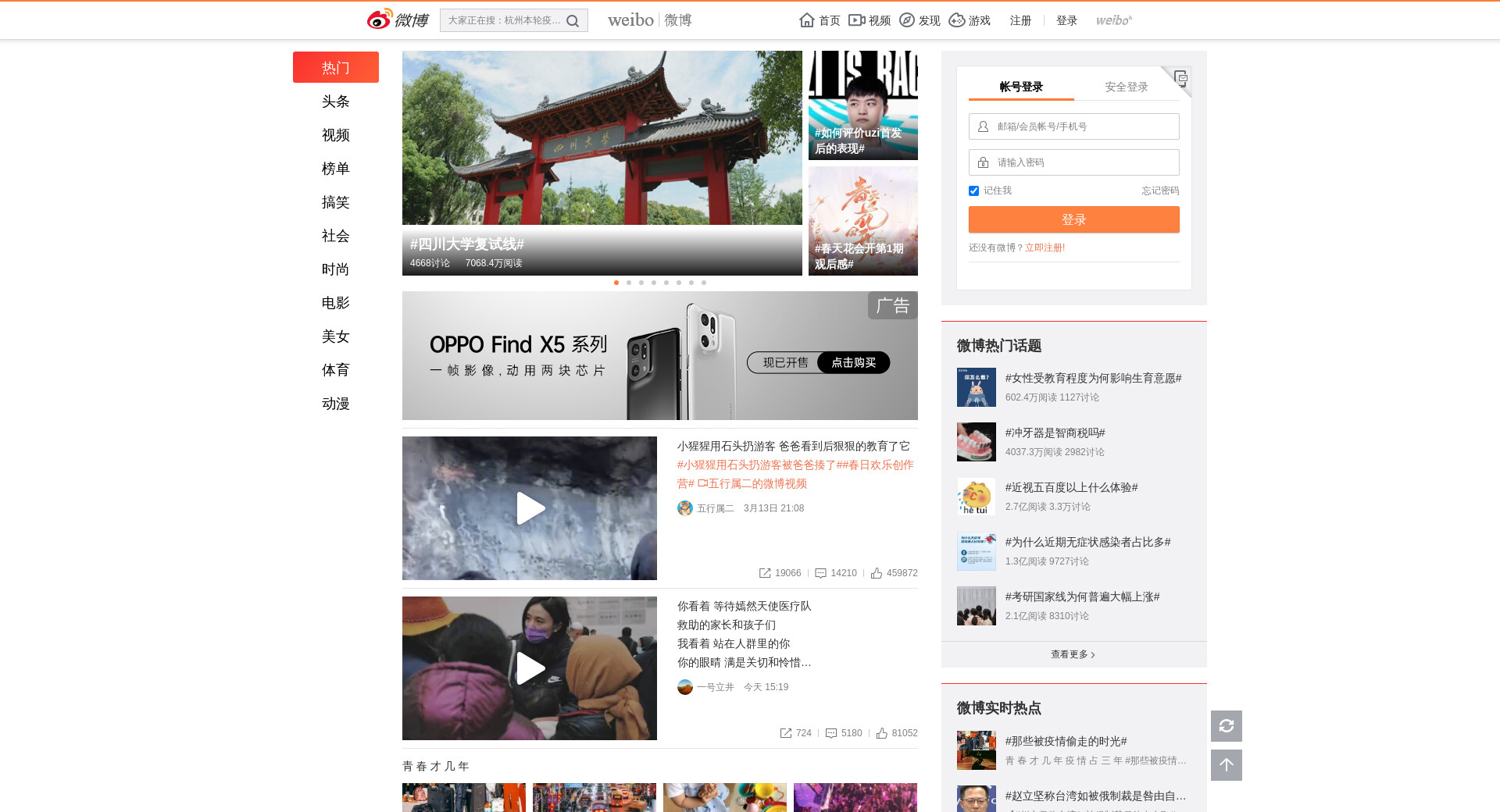1500x812 pixels.
Task: Select 榜单 in the left category menu
Action: pyautogui.click(x=335, y=169)
